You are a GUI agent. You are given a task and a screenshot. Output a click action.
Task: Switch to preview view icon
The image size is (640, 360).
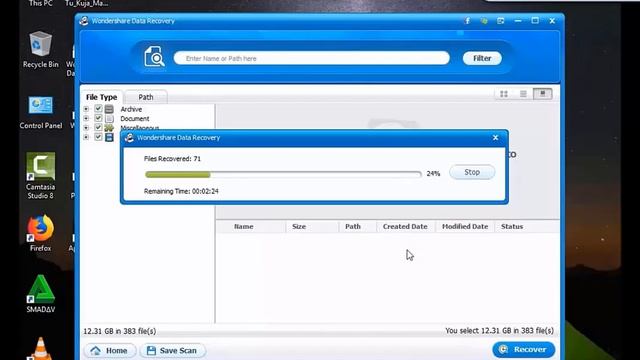(x=542, y=94)
